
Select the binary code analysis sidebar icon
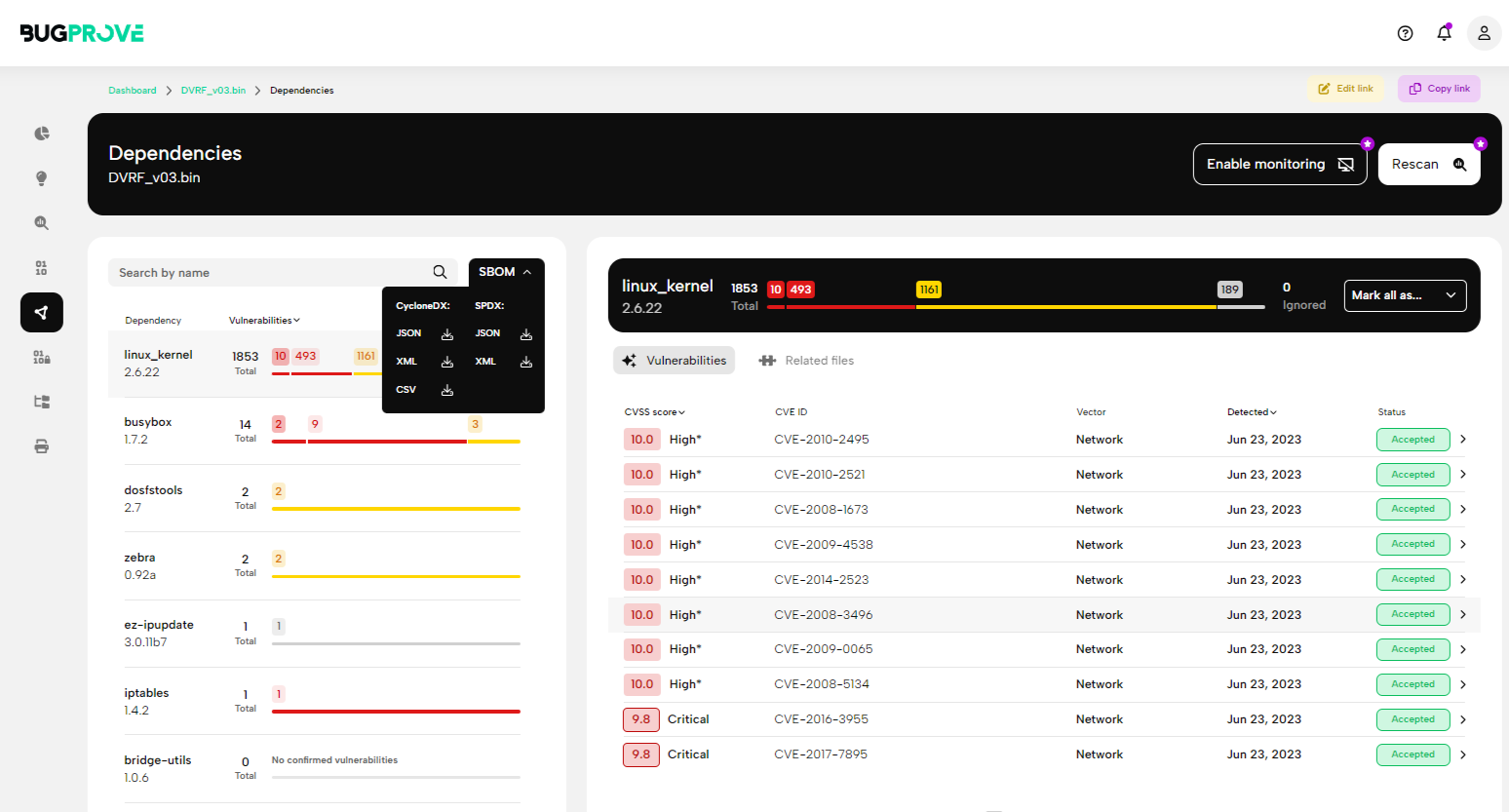pyautogui.click(x=41, y=267)
